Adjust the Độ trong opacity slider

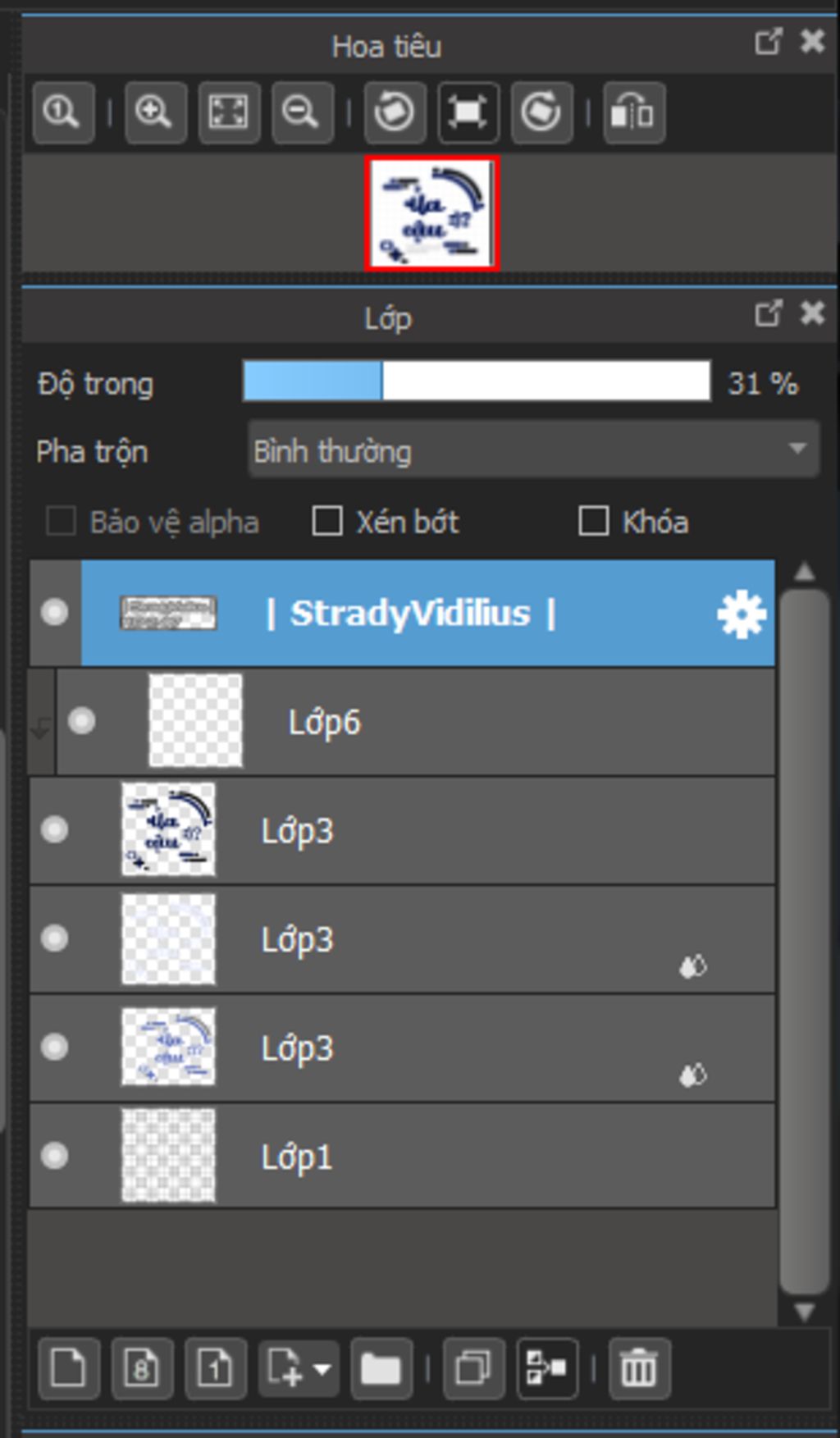click(476, 381)
